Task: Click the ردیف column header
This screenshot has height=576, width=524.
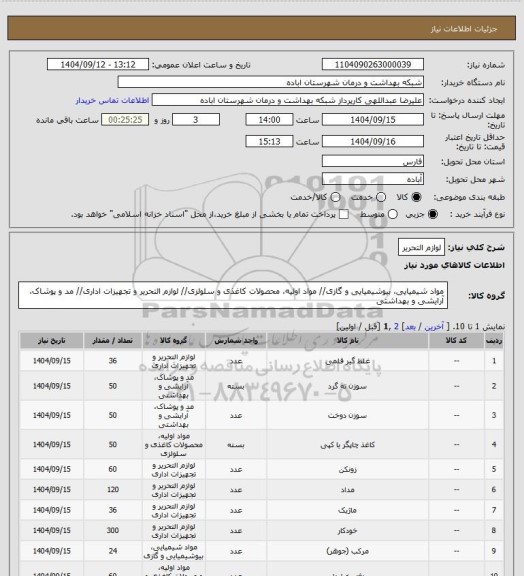Action: [x=494, y=341]
